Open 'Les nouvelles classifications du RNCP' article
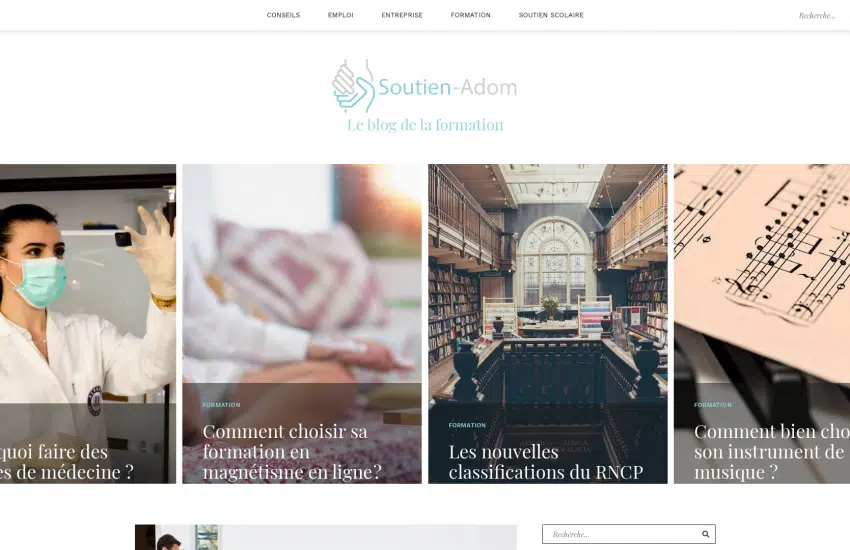 pos(546,462)
